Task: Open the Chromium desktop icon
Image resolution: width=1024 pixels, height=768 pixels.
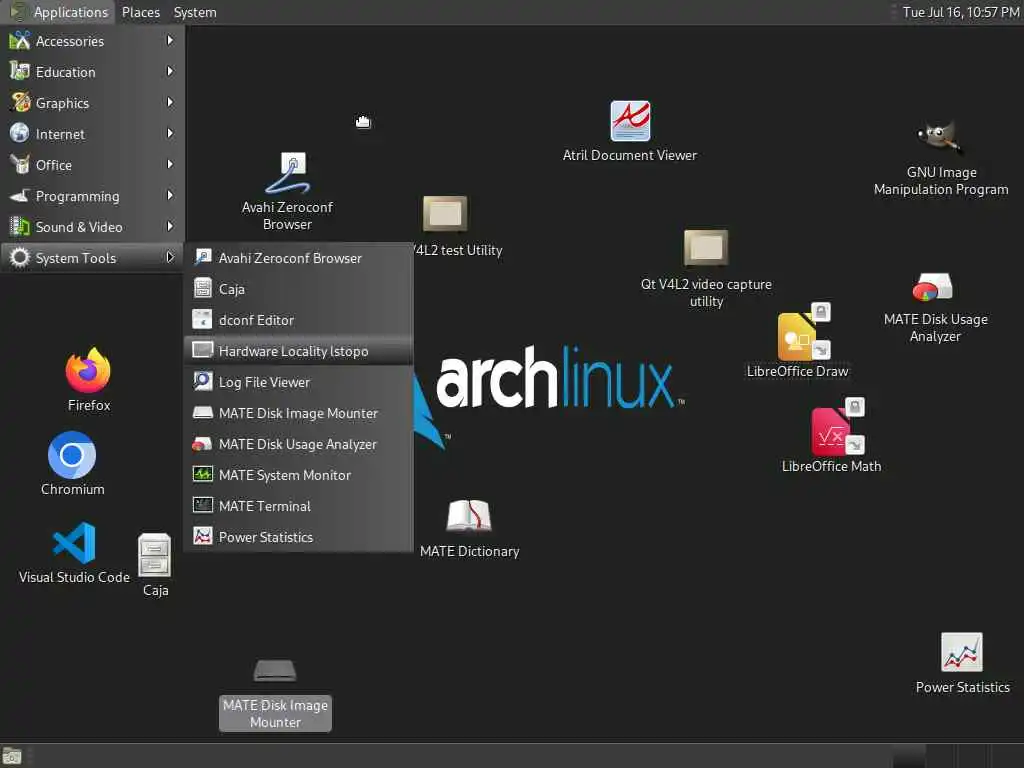Action: 72,455
